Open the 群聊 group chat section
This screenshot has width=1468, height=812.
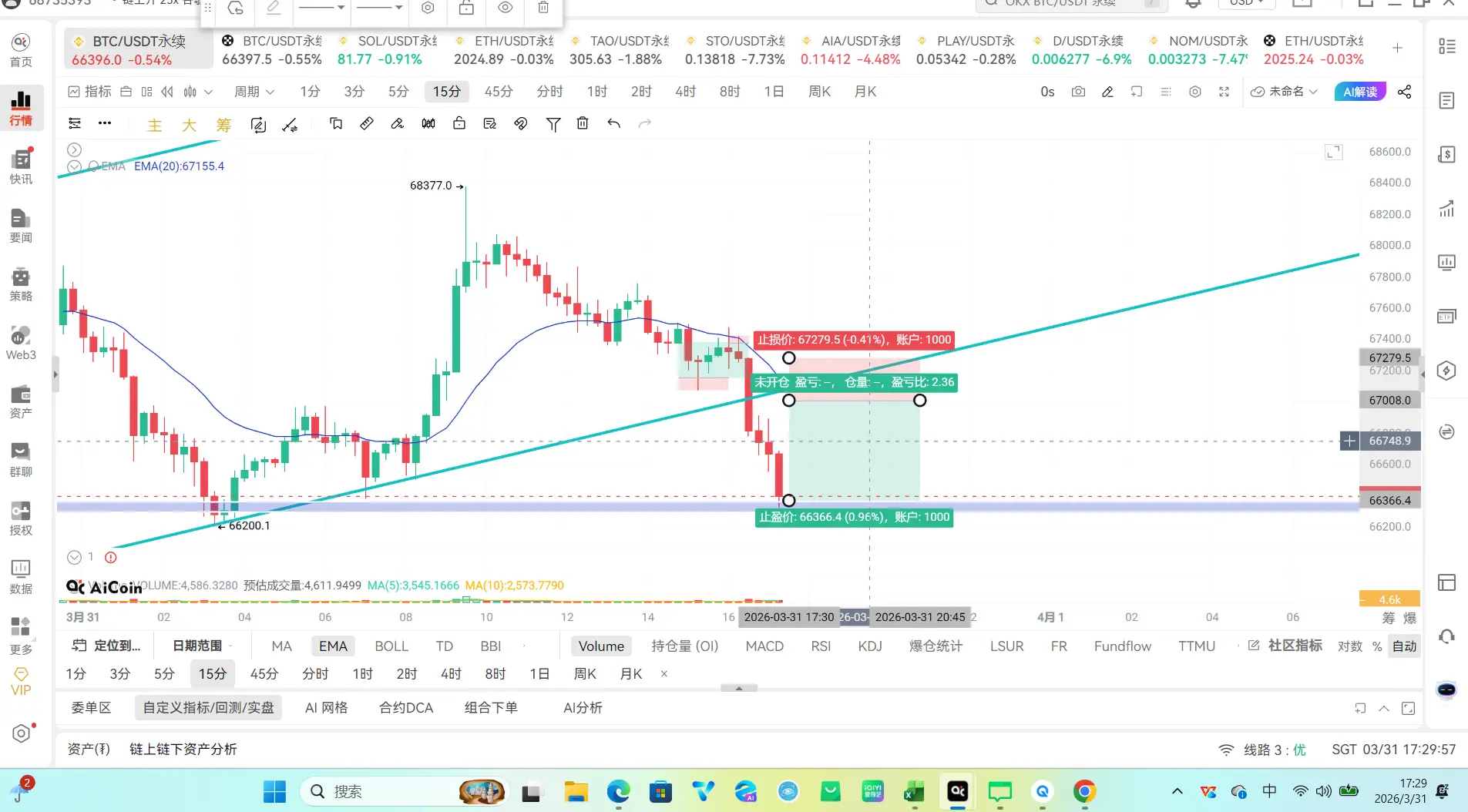[21, 460]
